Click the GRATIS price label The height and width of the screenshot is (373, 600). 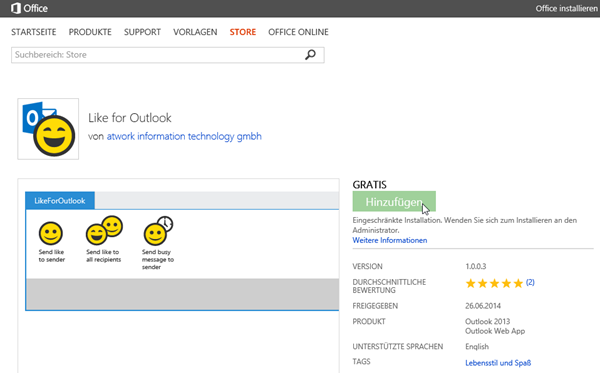[370, 185]
